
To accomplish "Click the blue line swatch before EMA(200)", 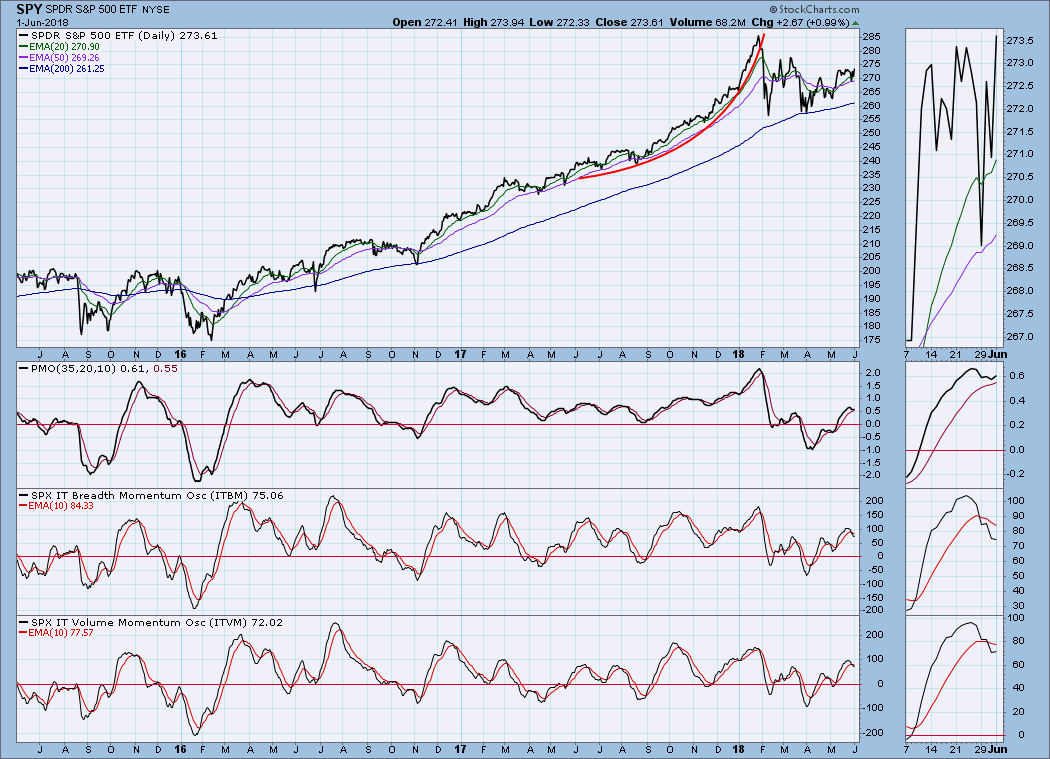I will (24, 68).
